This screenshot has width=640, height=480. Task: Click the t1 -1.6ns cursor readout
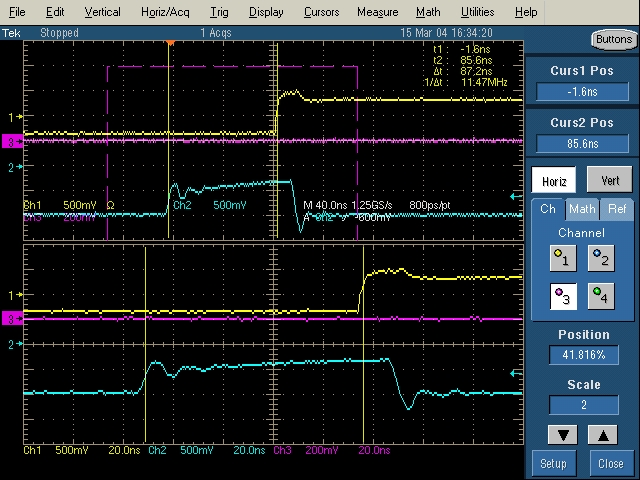point(462,49)
